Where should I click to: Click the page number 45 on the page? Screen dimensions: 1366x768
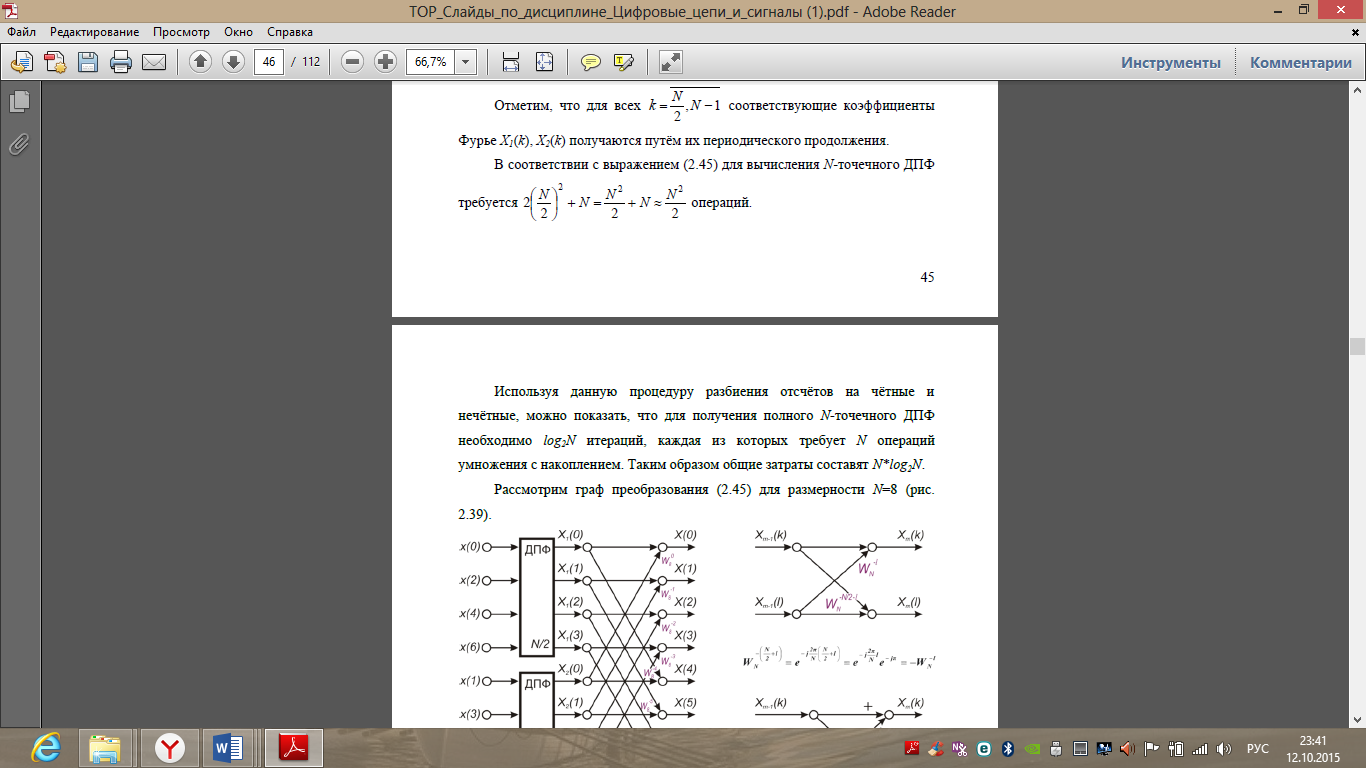click(927, 277)
